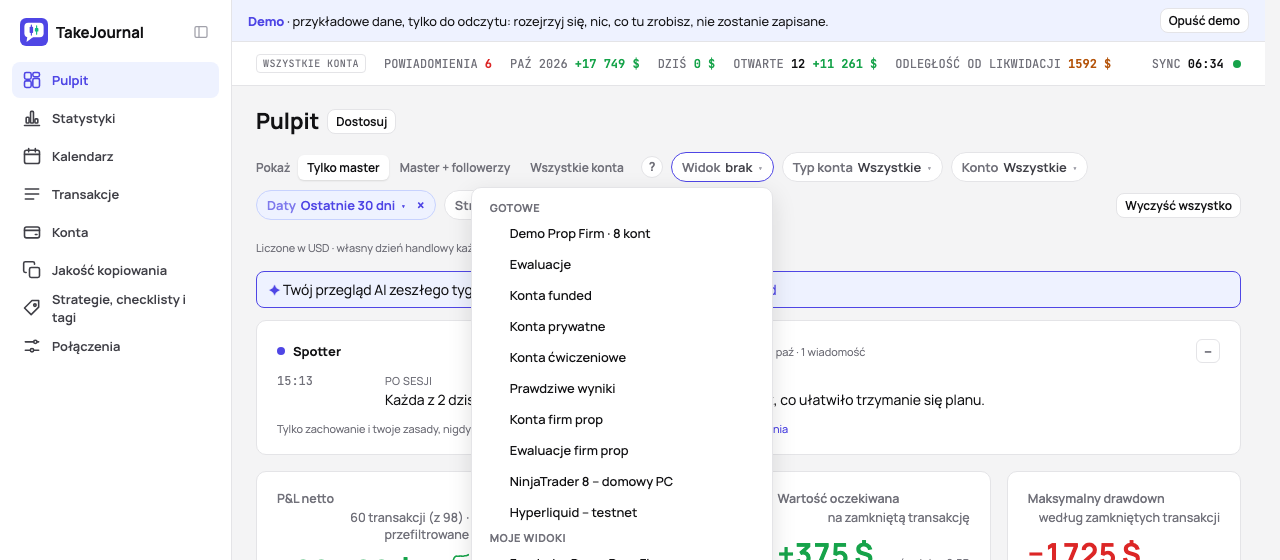1280x560 pixels.
Task: Select Wszystkie konta display option
Action: click(x=577, y=167)
